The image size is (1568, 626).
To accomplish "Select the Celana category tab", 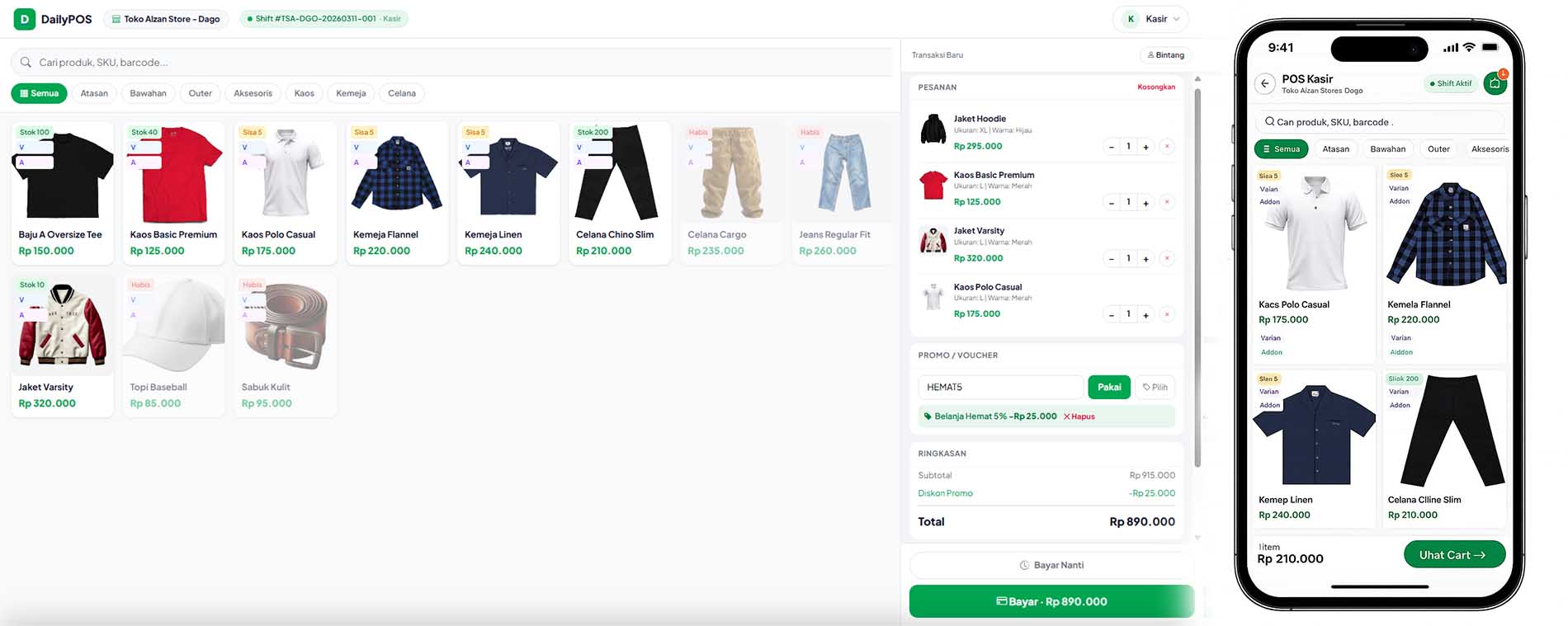I will point(402,93).
